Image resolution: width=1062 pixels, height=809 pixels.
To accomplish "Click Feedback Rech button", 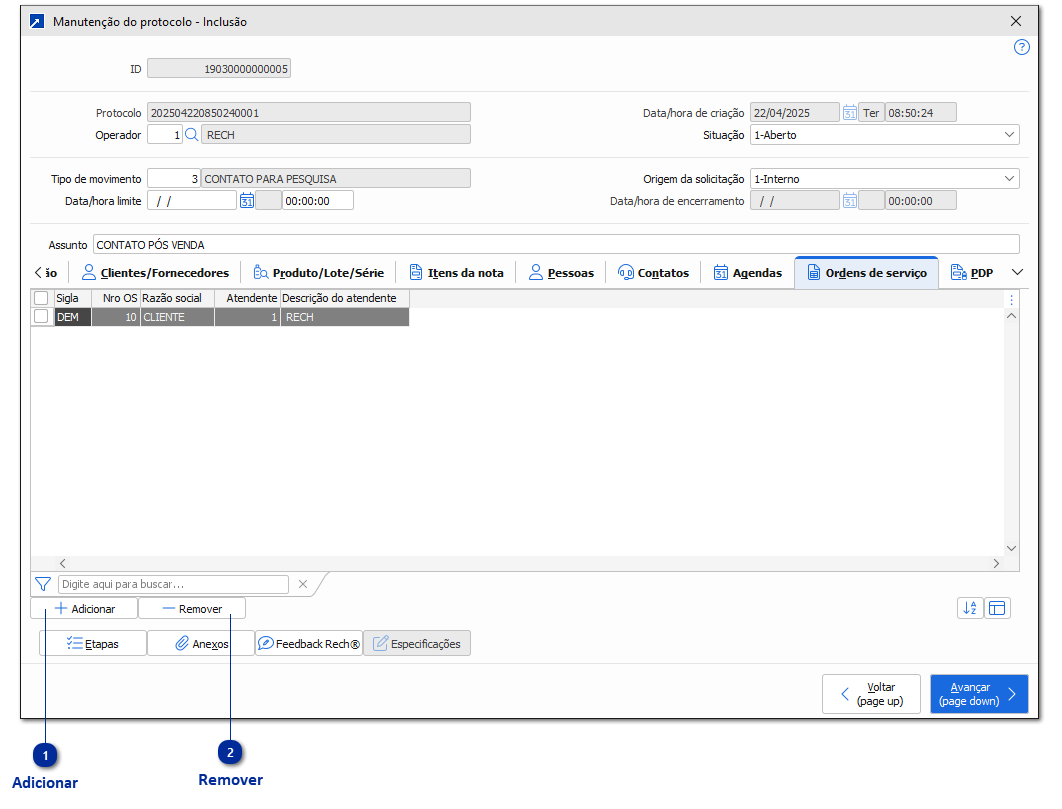I will pyautogui.click(x=309, y=644).
